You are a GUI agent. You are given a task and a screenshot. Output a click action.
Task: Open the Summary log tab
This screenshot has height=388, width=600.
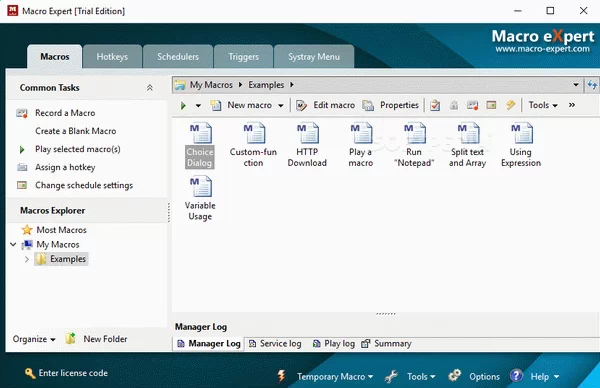click(386, 344)
